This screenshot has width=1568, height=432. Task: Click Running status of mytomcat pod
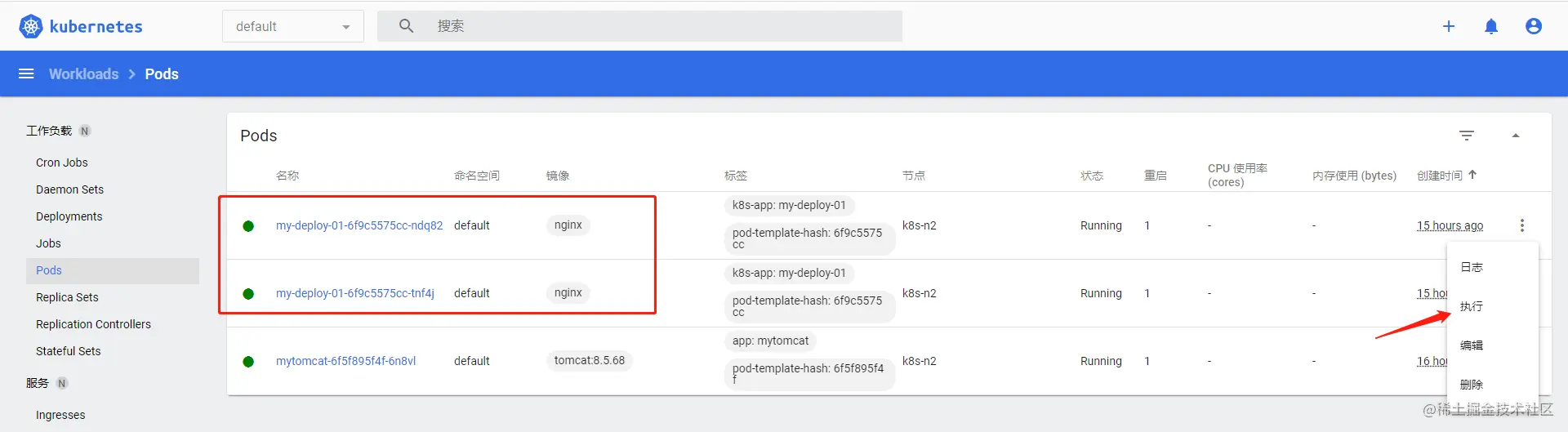pyautogui.click(x=1101, y=361)
